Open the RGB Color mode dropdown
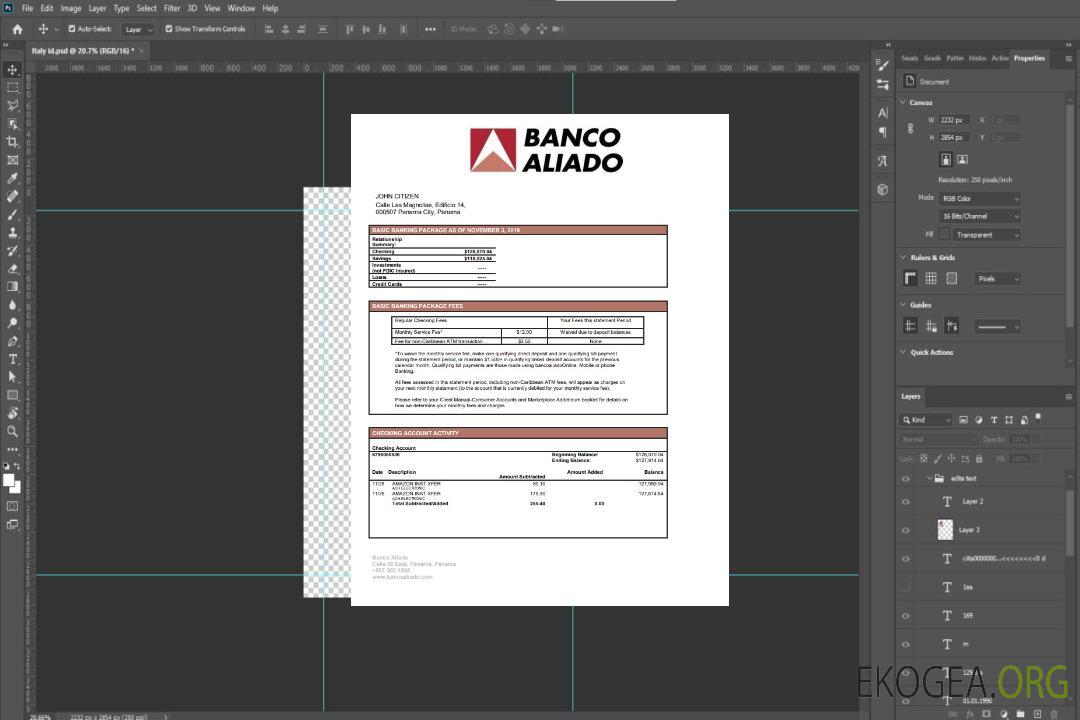The height and width of the screenshot is (720, 1080). pyautogui.click(x=979, y=198)
